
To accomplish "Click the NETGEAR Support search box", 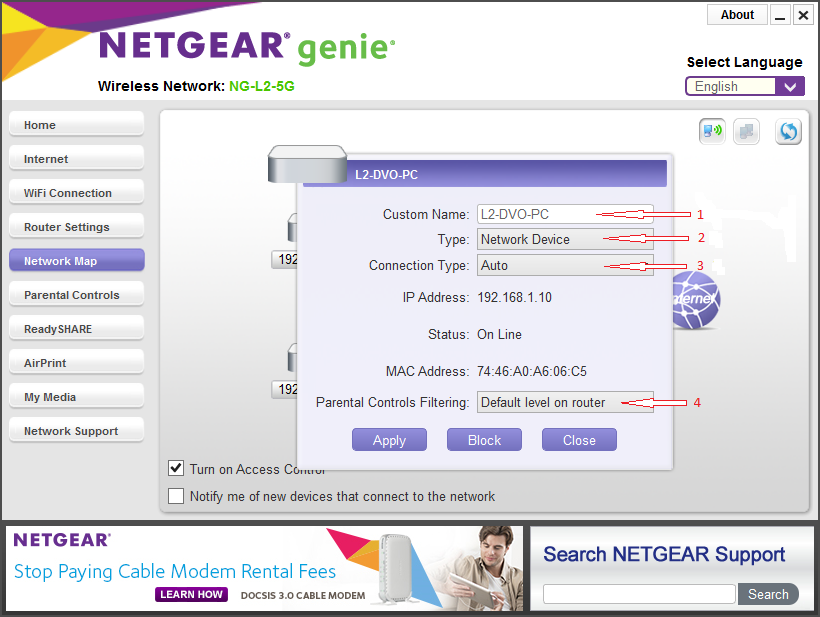I will [x=638, y=594].
